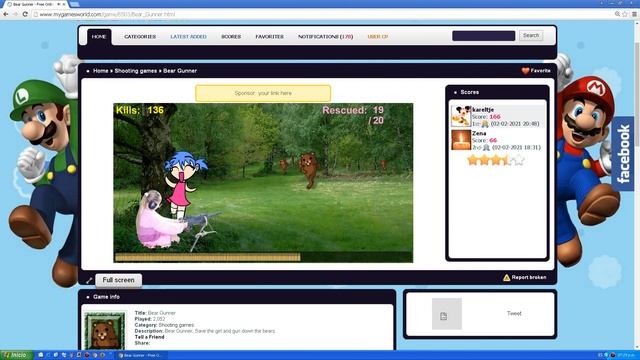The height and width of the screenshot is (360, 640).
Task: Reload the page with the refresh icon
Action: (x=25, y=14)
